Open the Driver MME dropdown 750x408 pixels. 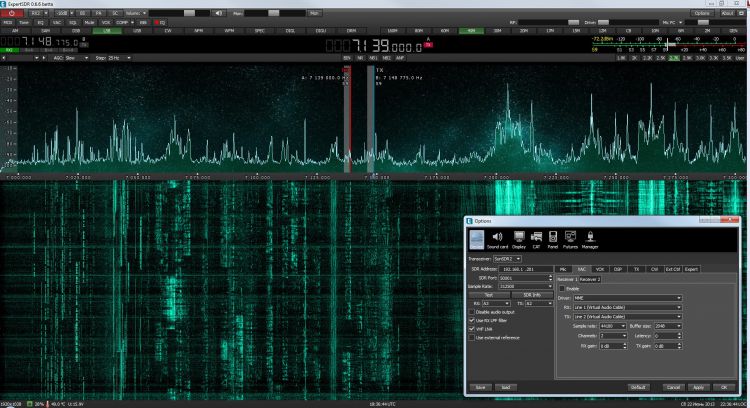627,298
